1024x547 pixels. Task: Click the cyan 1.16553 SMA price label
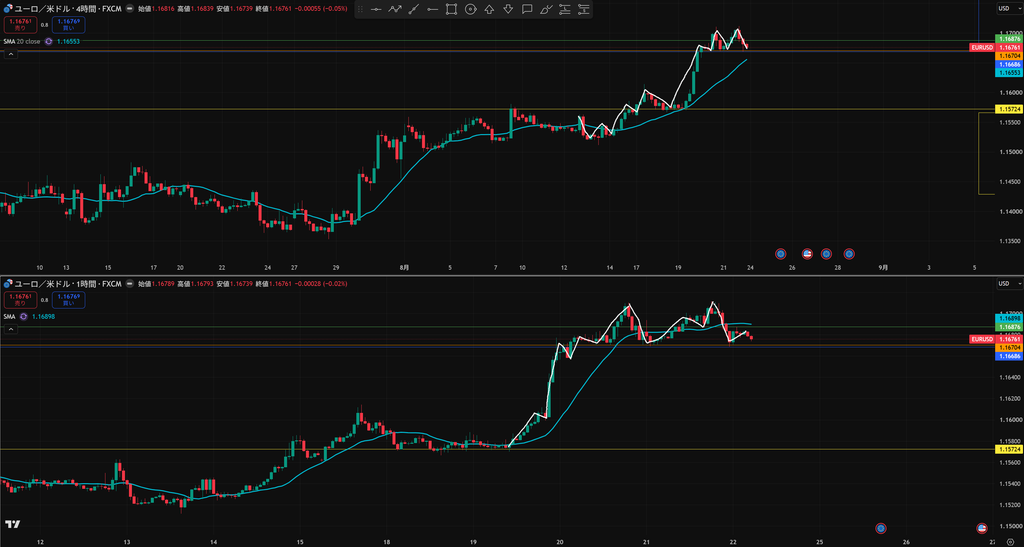pos(1009,73)
